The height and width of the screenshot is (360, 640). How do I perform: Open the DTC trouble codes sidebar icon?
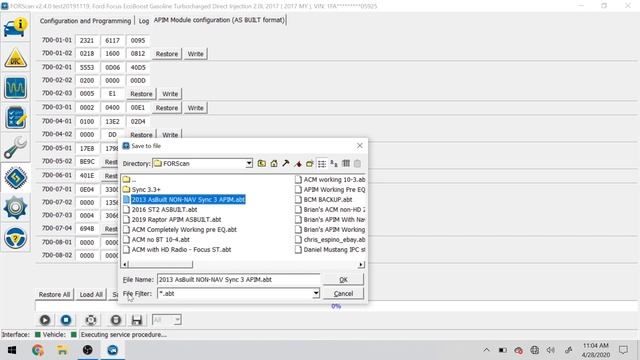[x=16, y=58]
